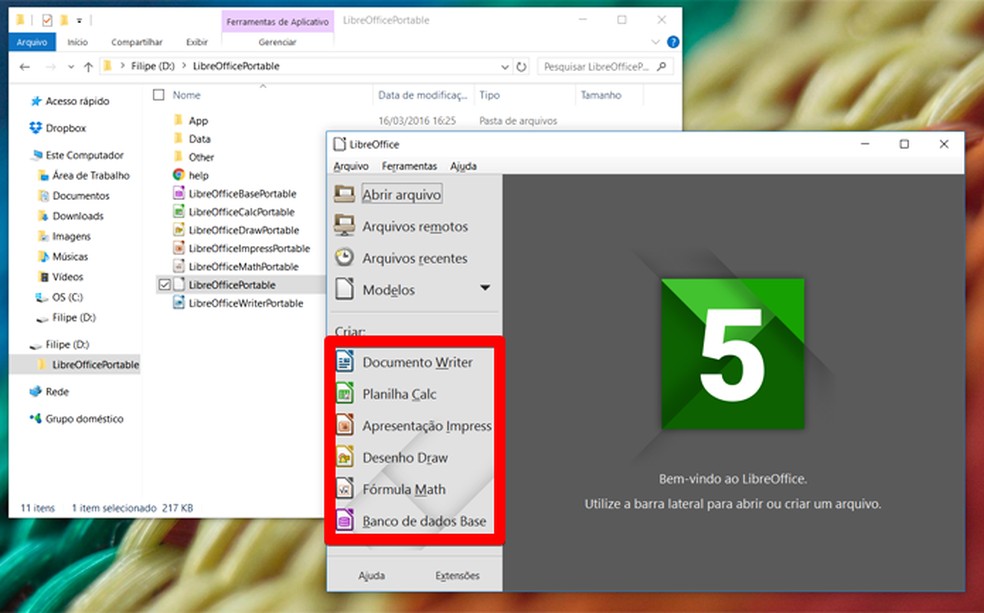Image resolution: width=984 pixels, height=613 pixels.
Task: Expand the address bar history dropdown
Action: 505,67
